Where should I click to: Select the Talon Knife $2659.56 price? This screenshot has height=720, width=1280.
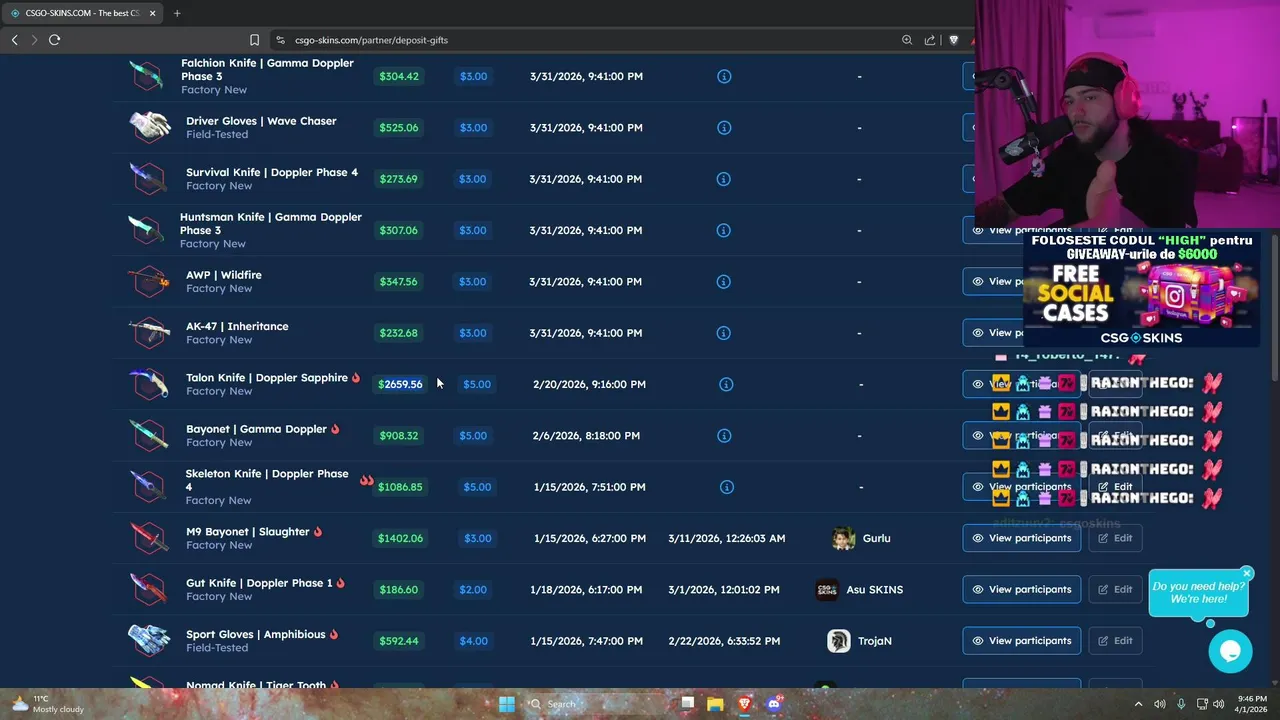click(x=400, y=384)
